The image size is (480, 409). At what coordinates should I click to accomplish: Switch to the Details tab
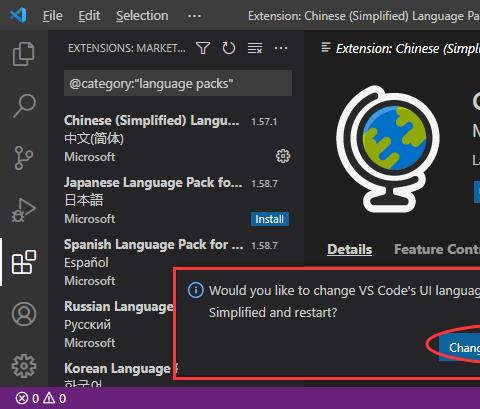349,249
